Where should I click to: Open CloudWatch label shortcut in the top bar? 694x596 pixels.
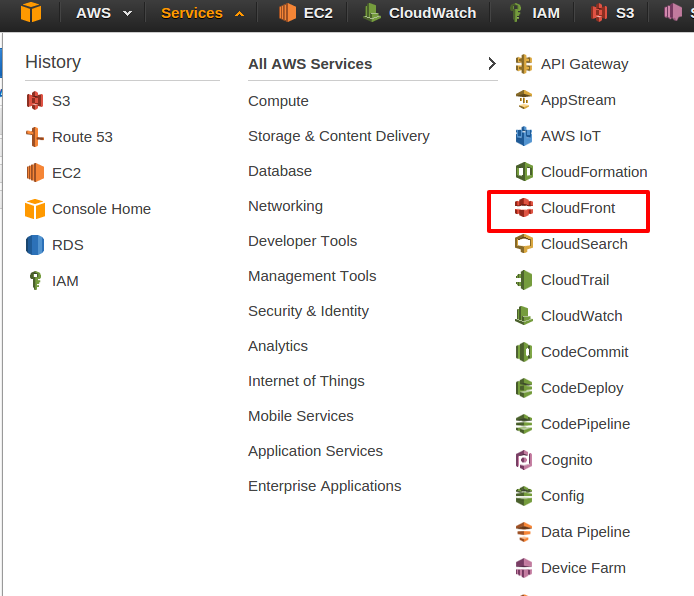pyautogui.click(x=432, y=13)
